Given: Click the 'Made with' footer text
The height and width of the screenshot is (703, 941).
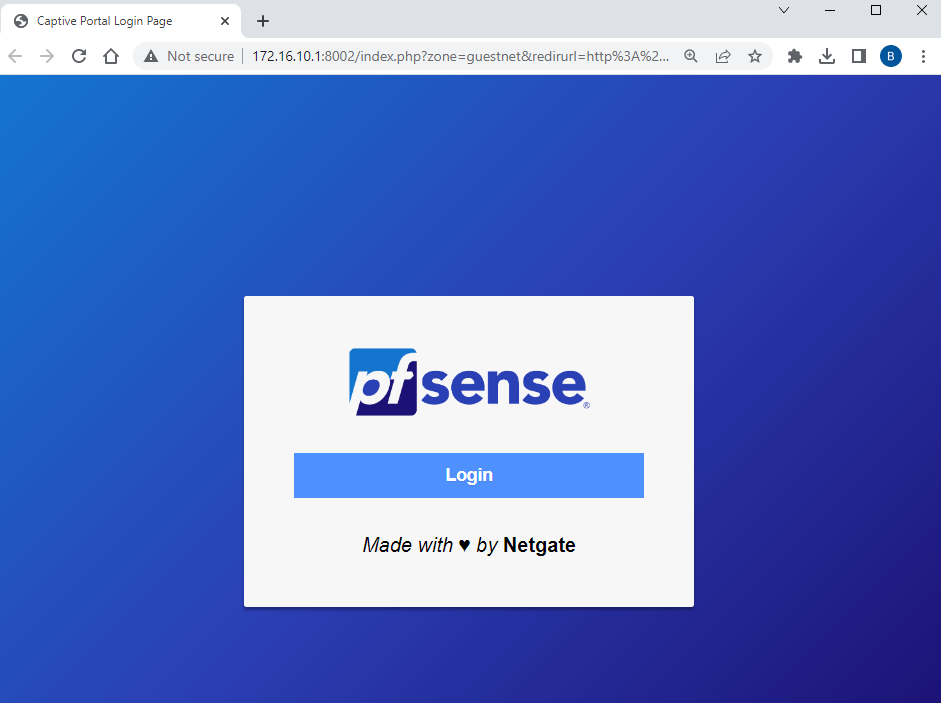Looking at the screenshot, I should 407,545.
